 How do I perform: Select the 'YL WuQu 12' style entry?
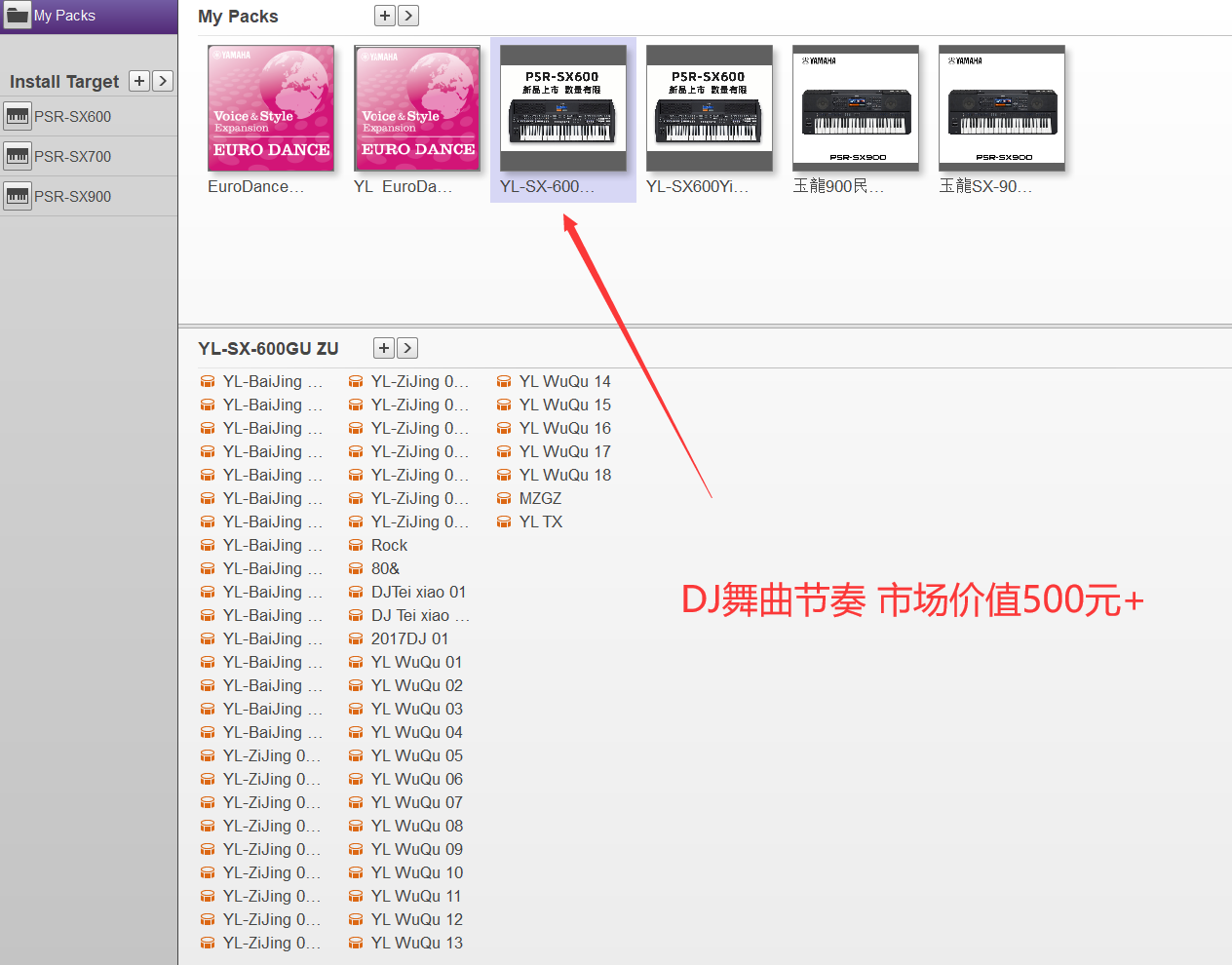tap(417, 919)
